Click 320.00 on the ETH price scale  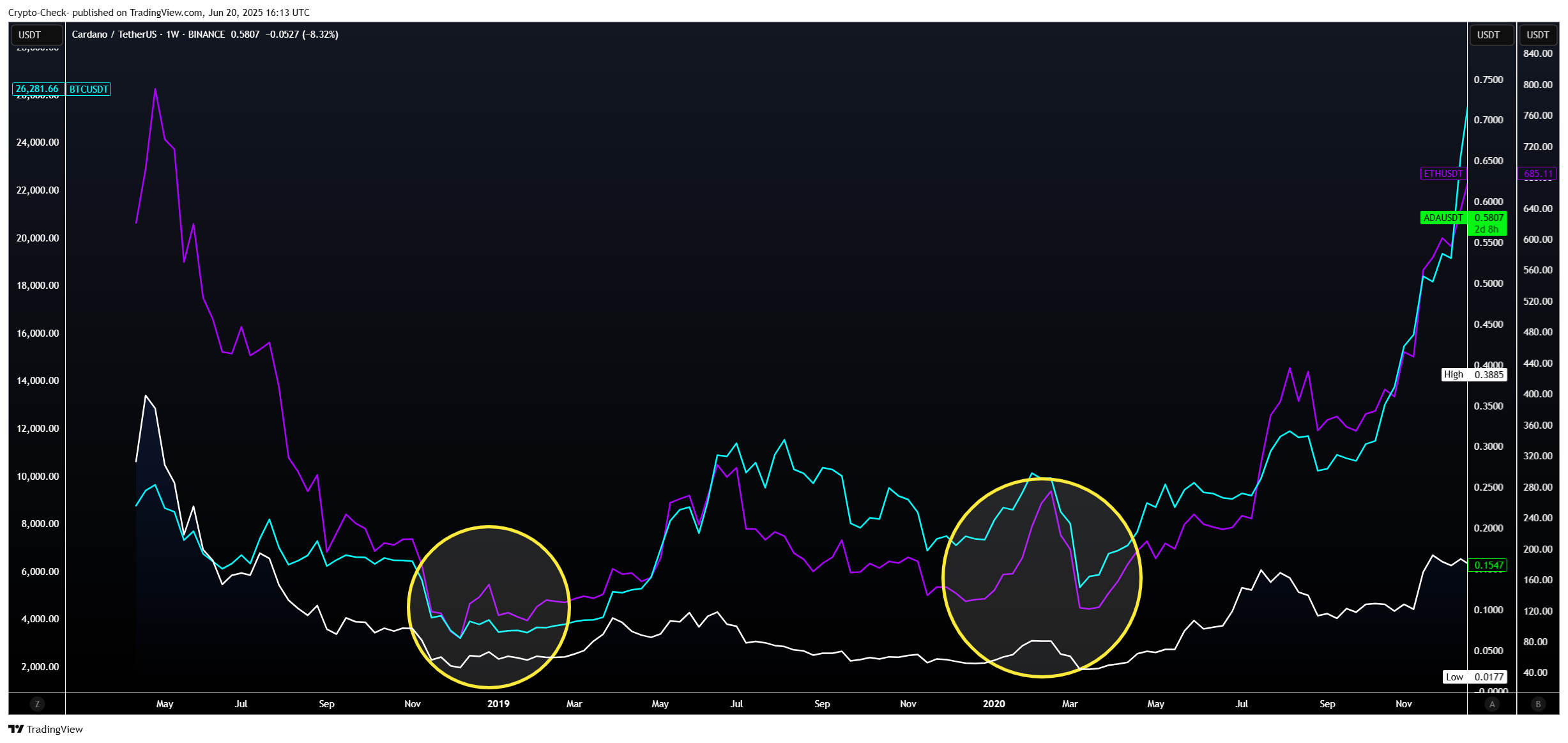(x=1538, y=456)
